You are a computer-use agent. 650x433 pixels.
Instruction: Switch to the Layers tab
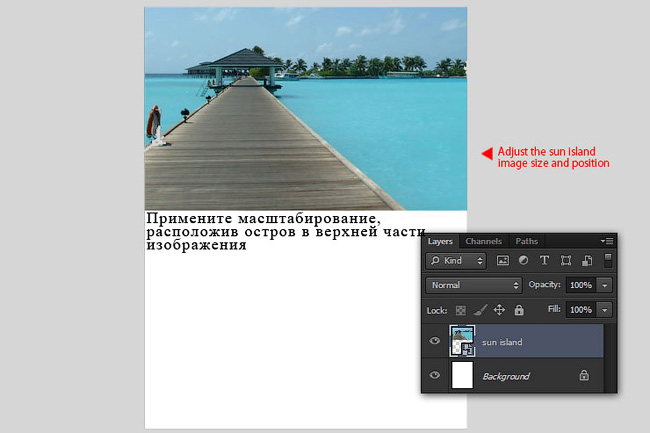pos(440,241)
